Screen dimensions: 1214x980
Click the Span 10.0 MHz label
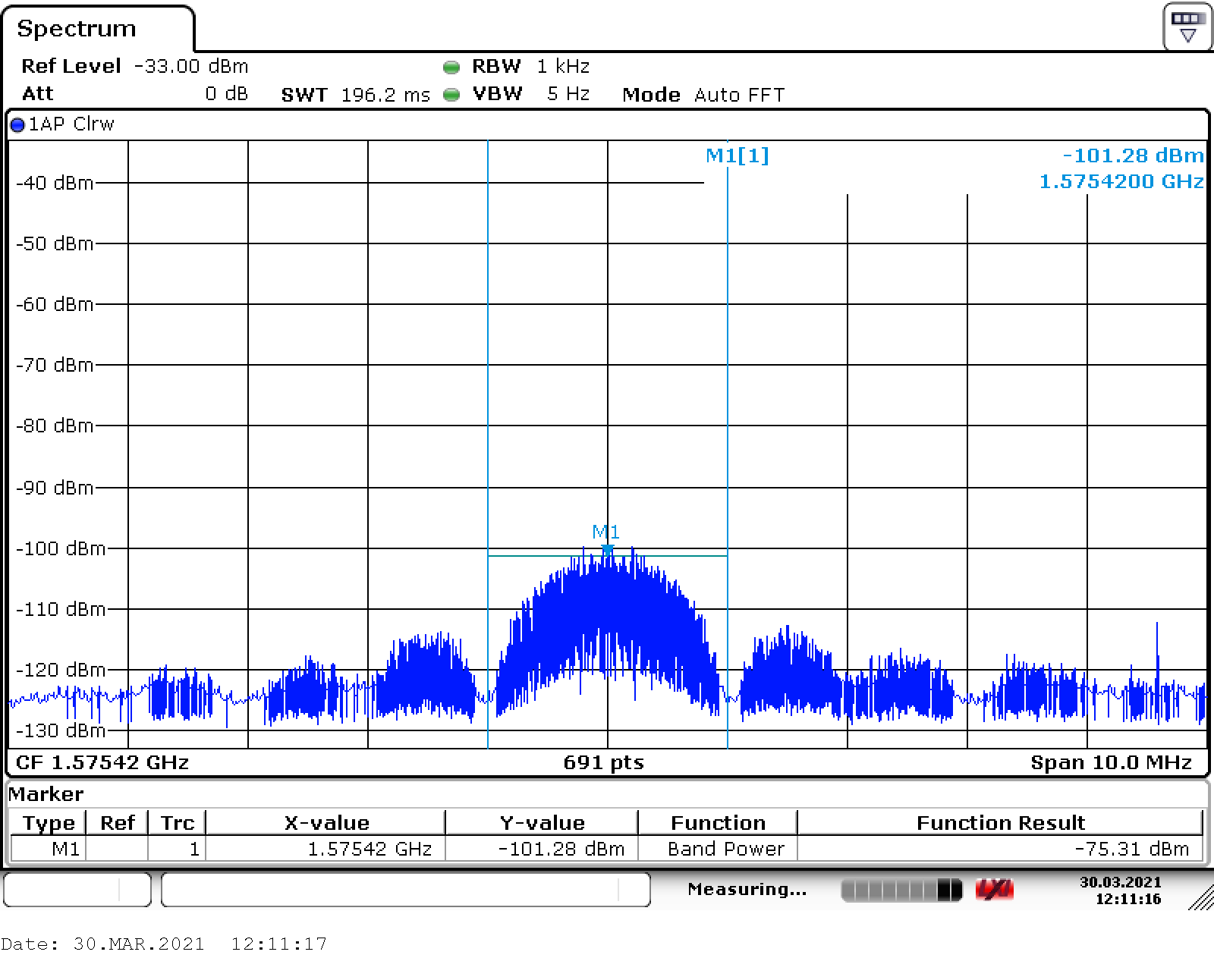(x=1111, y=762)
